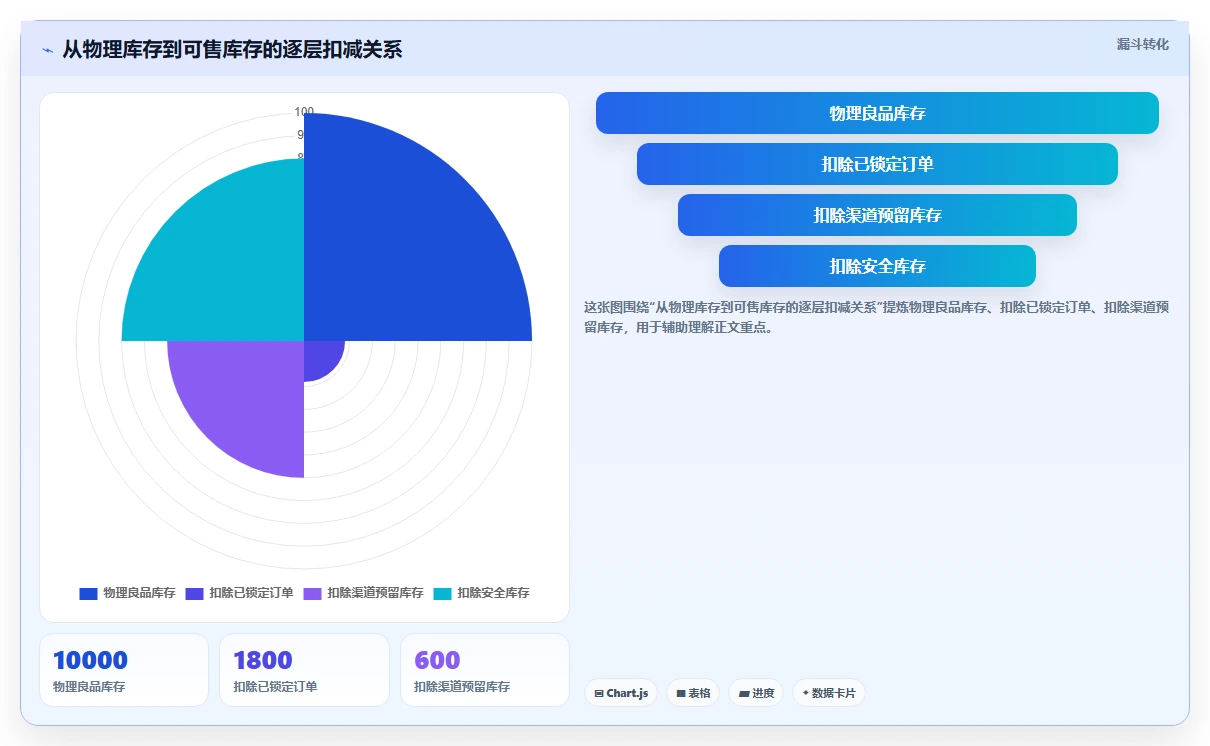Toggle 物理良品库存 legend color swatch
The height and width of the screenshot is (746, 1210).
click(88, 593)
